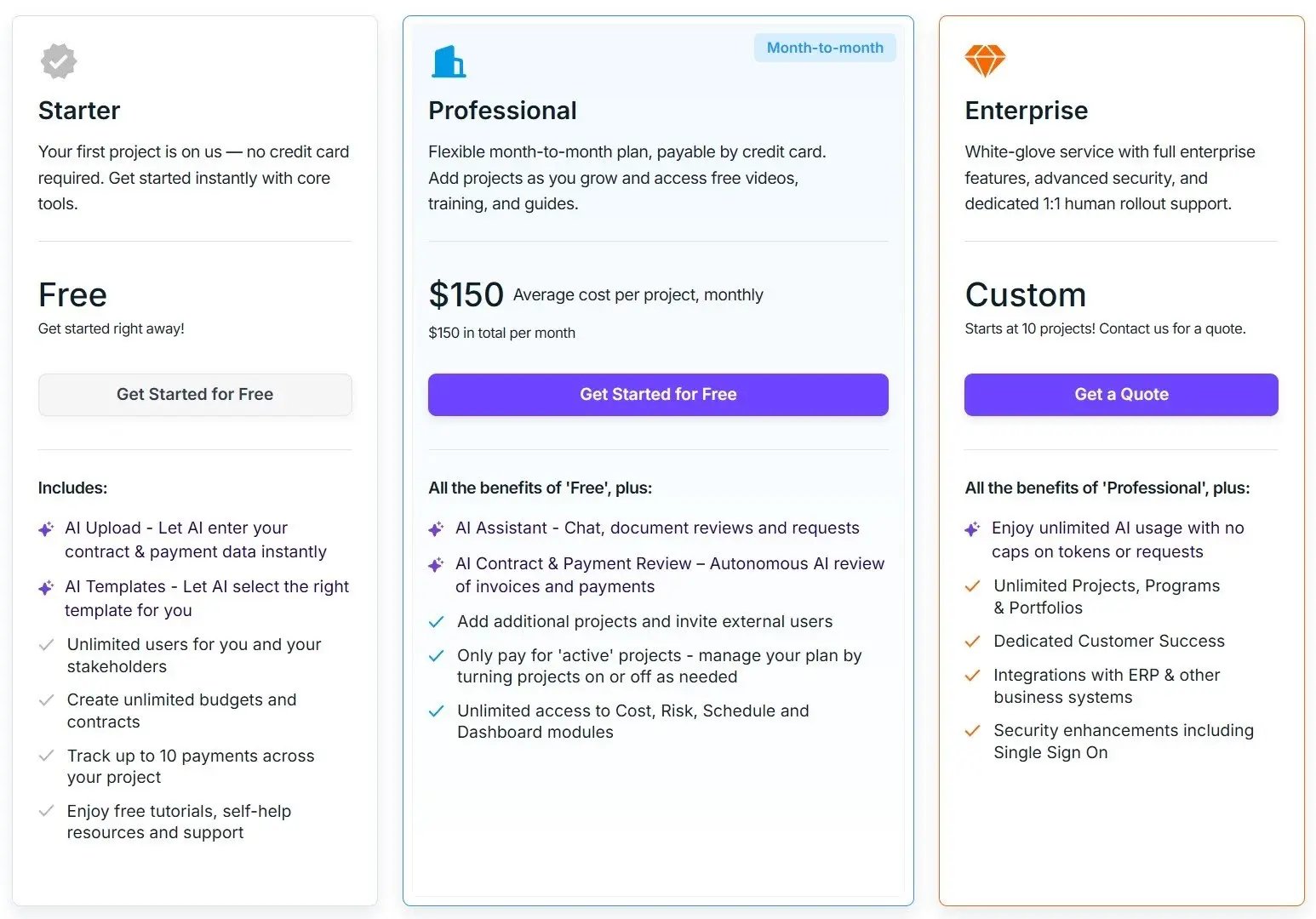Click sparkle icon next to AI Contract & Payment Review
The width and height of the screenshot is (1316, 919).
click(436, 565)
